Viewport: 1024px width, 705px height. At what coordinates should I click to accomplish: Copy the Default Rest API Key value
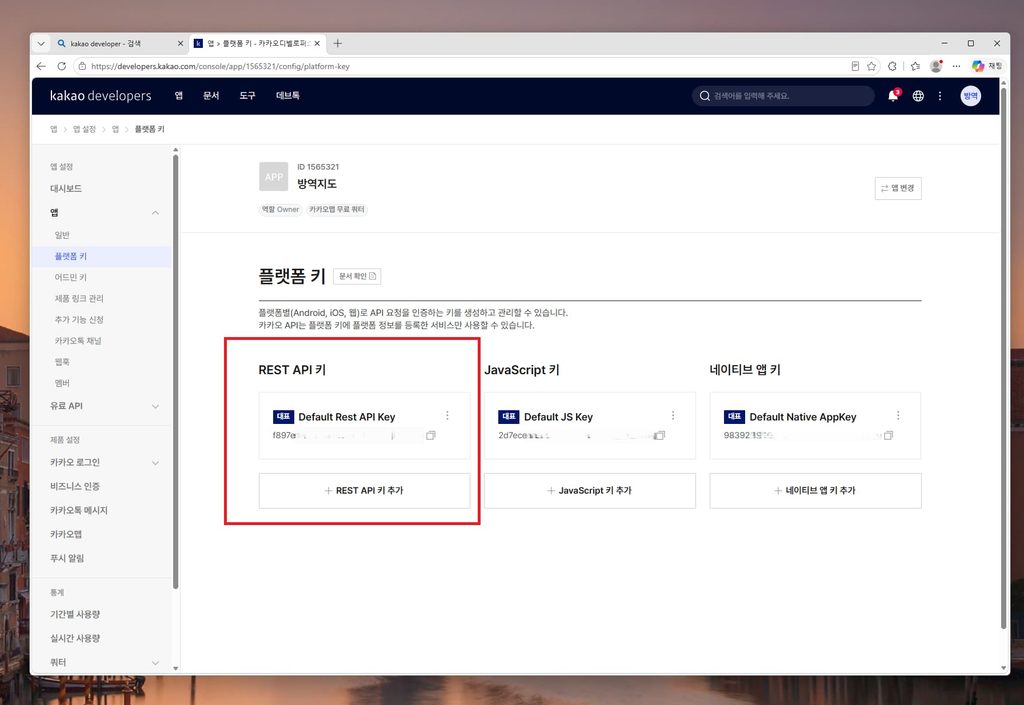[x=430, y=435]
